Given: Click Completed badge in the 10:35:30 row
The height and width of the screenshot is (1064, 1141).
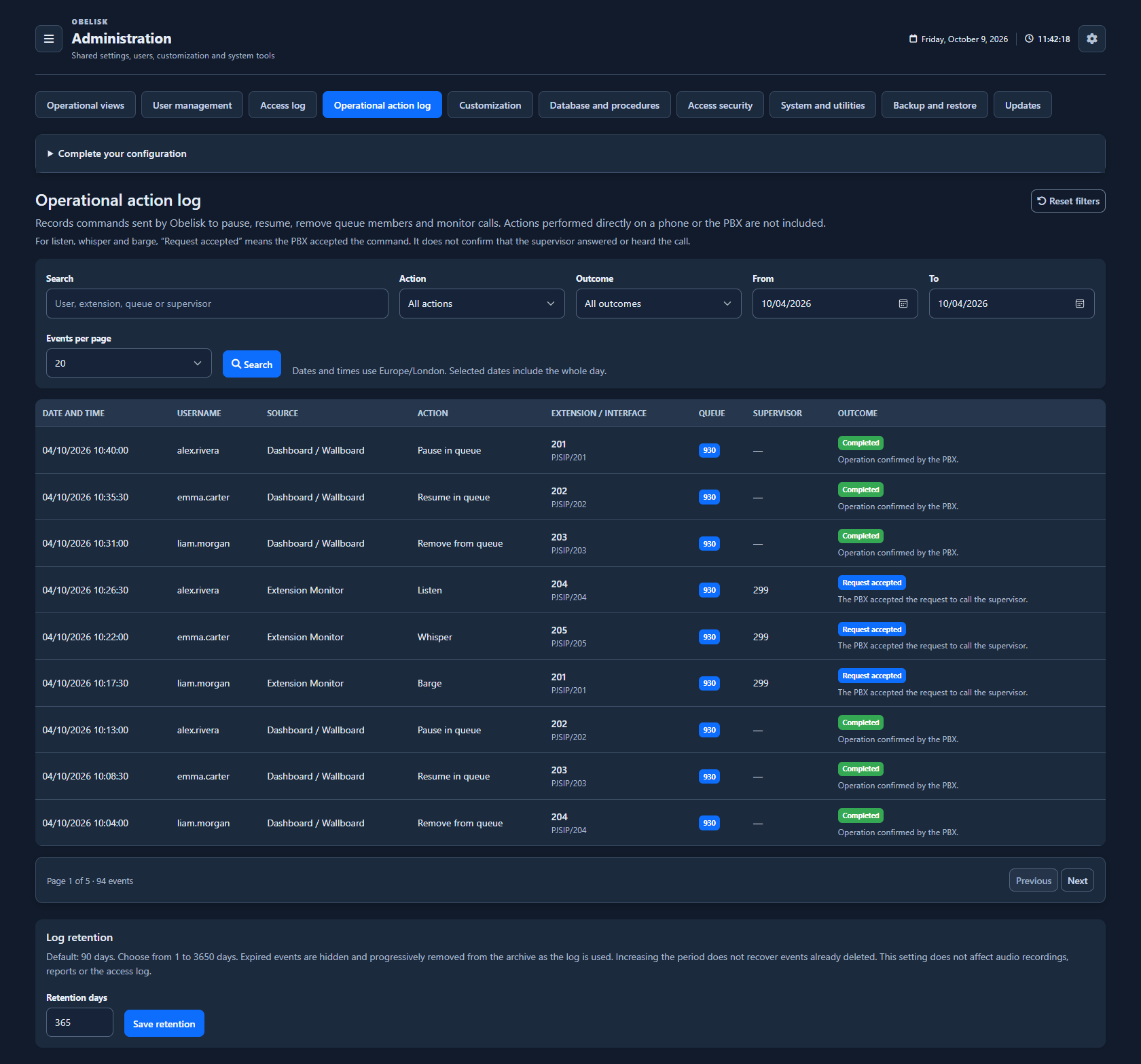Looking at the screenshot, I should (x=861, y=490).
